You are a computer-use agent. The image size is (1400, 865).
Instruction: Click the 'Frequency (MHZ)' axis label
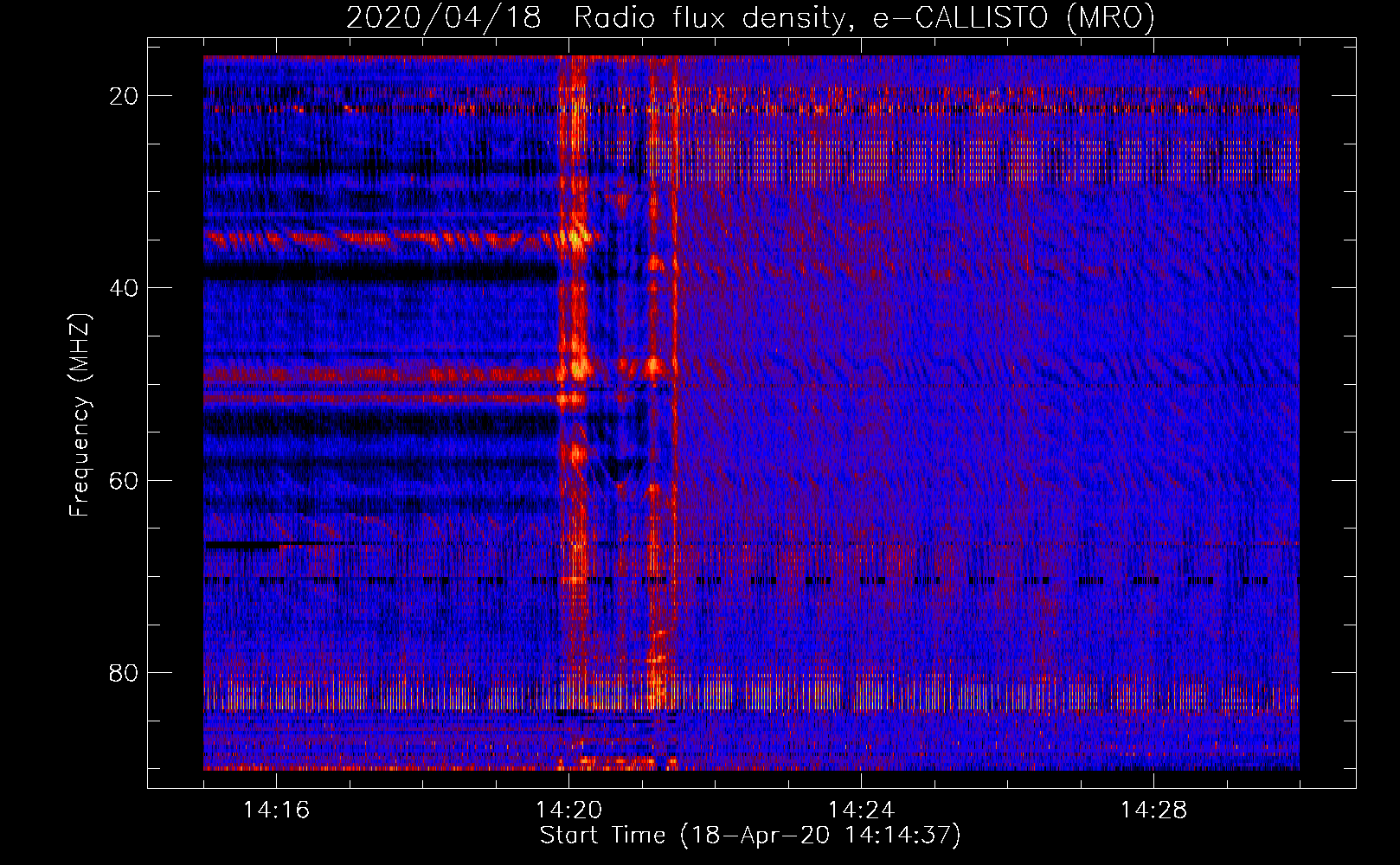pyautogui.click(x=80, y=415)
